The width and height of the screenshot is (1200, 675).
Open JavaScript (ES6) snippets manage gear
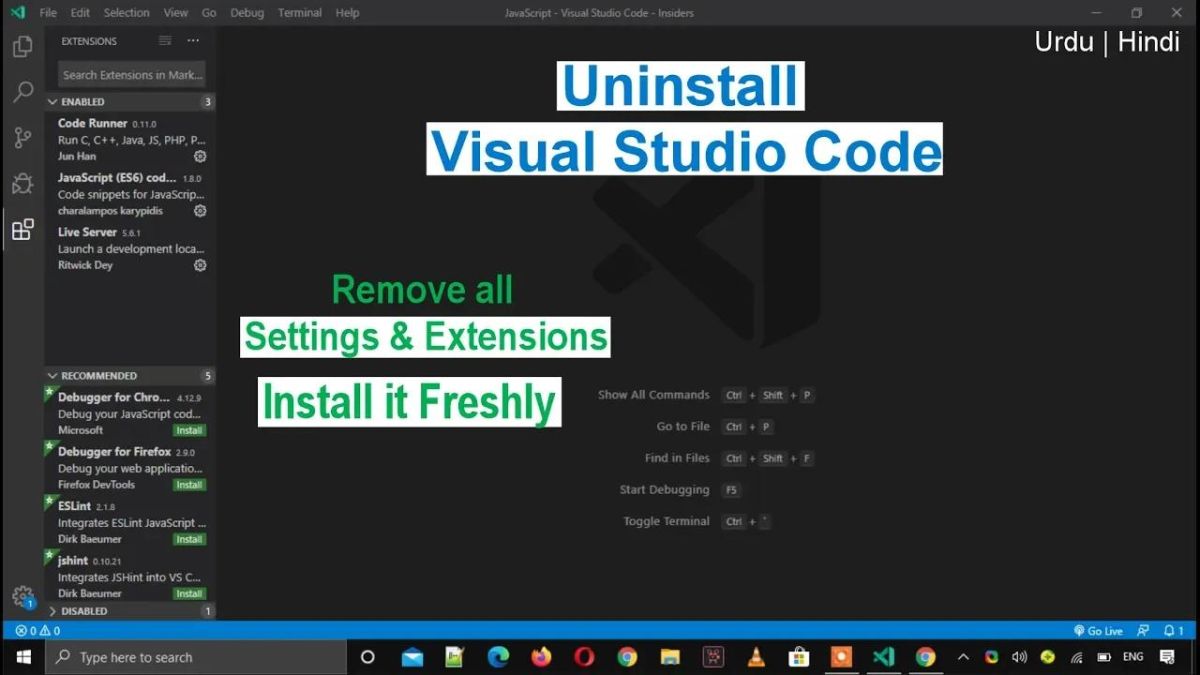(200, 211)
